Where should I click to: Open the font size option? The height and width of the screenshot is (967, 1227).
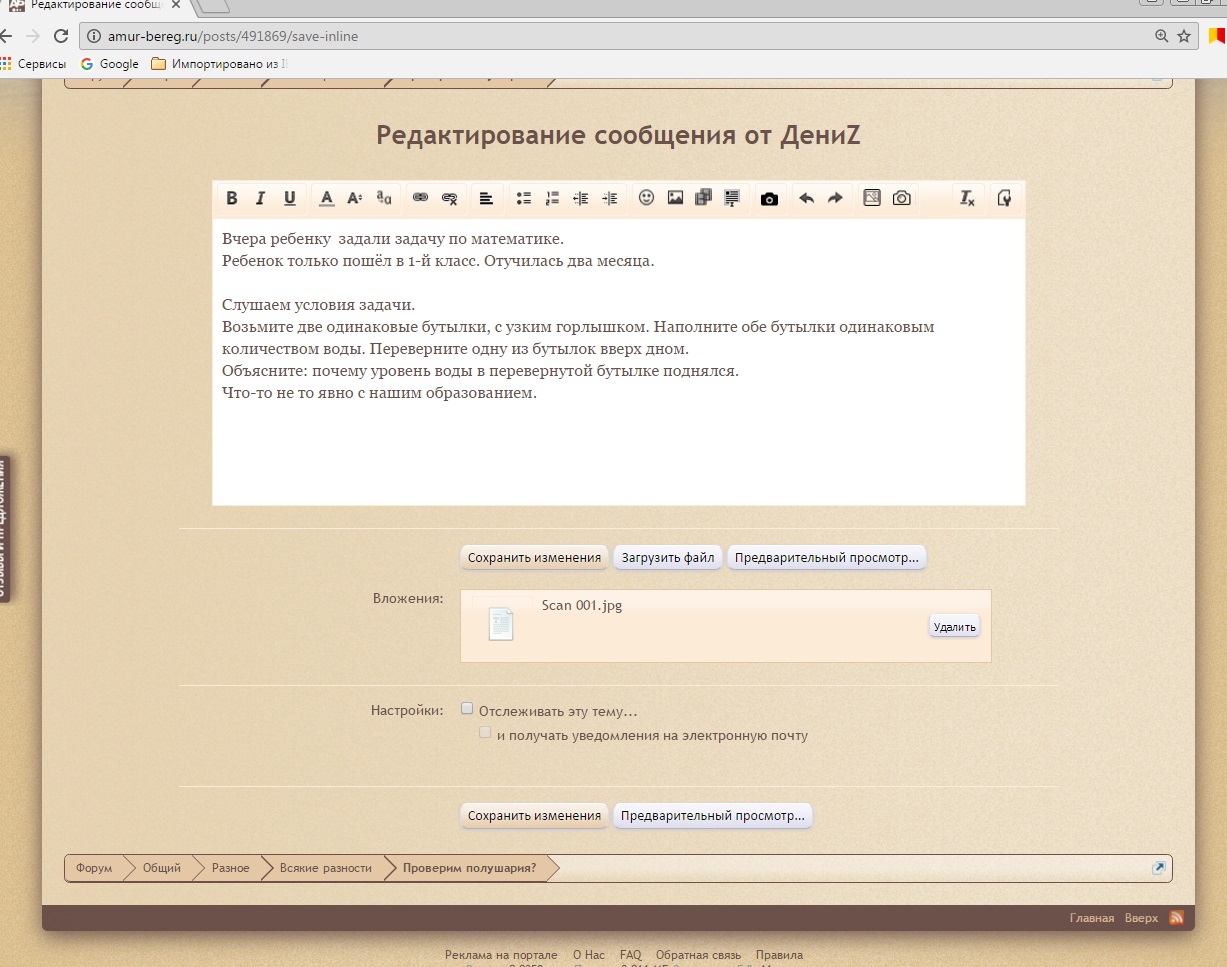coord(354,198)
